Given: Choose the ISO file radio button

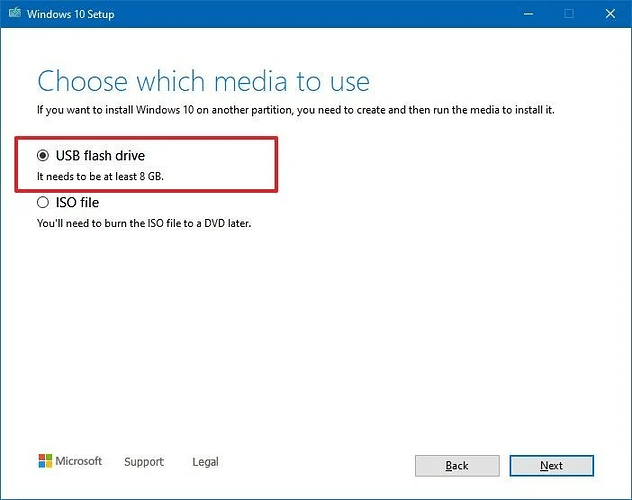Looking at the screenshot, I should (x=43, y=202).
